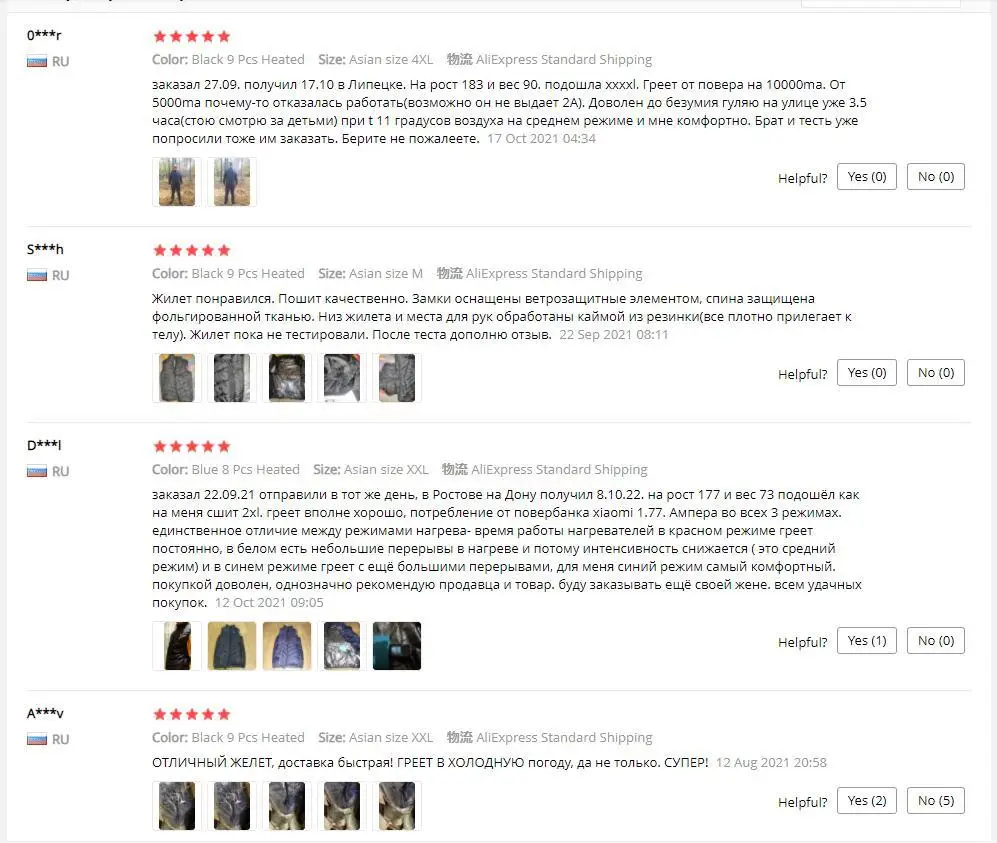The height and width of the screenshot is (843, 997).
Task: Click No (0) on D***l's review
Action: point(936,641)
